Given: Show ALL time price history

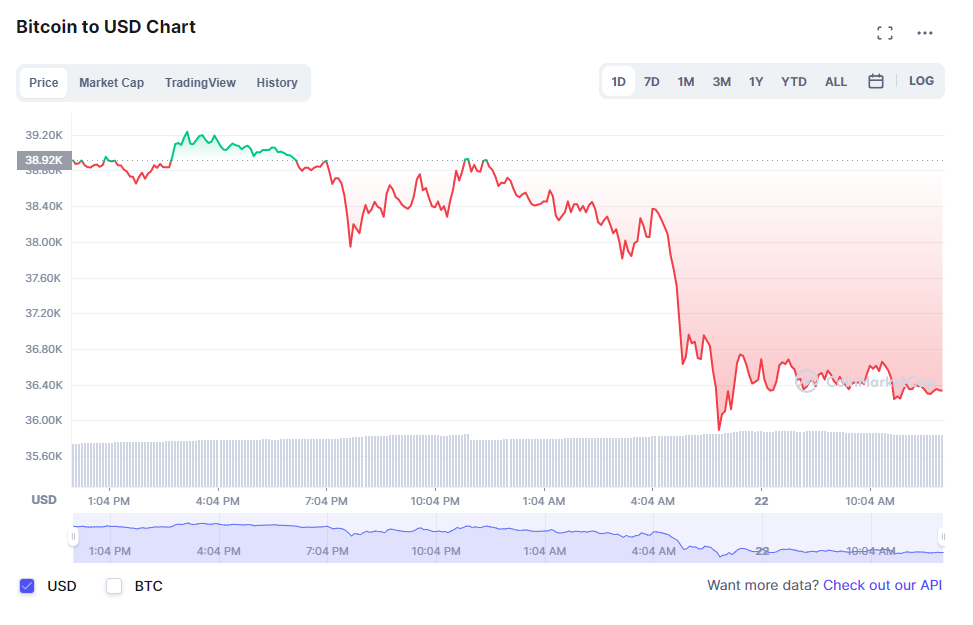Looking at the screenshot, I should (x=836, y=82).
